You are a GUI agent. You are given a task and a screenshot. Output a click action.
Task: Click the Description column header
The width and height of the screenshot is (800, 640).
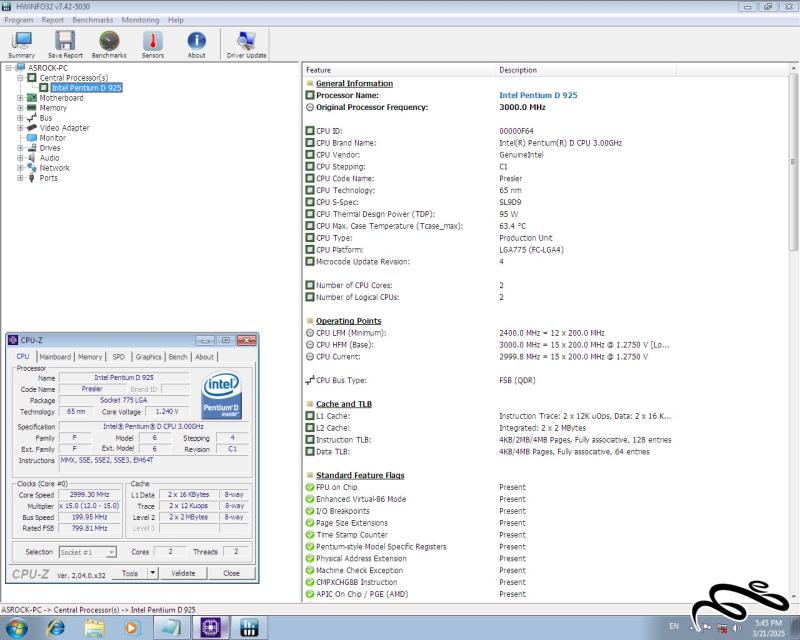[586, 70]
